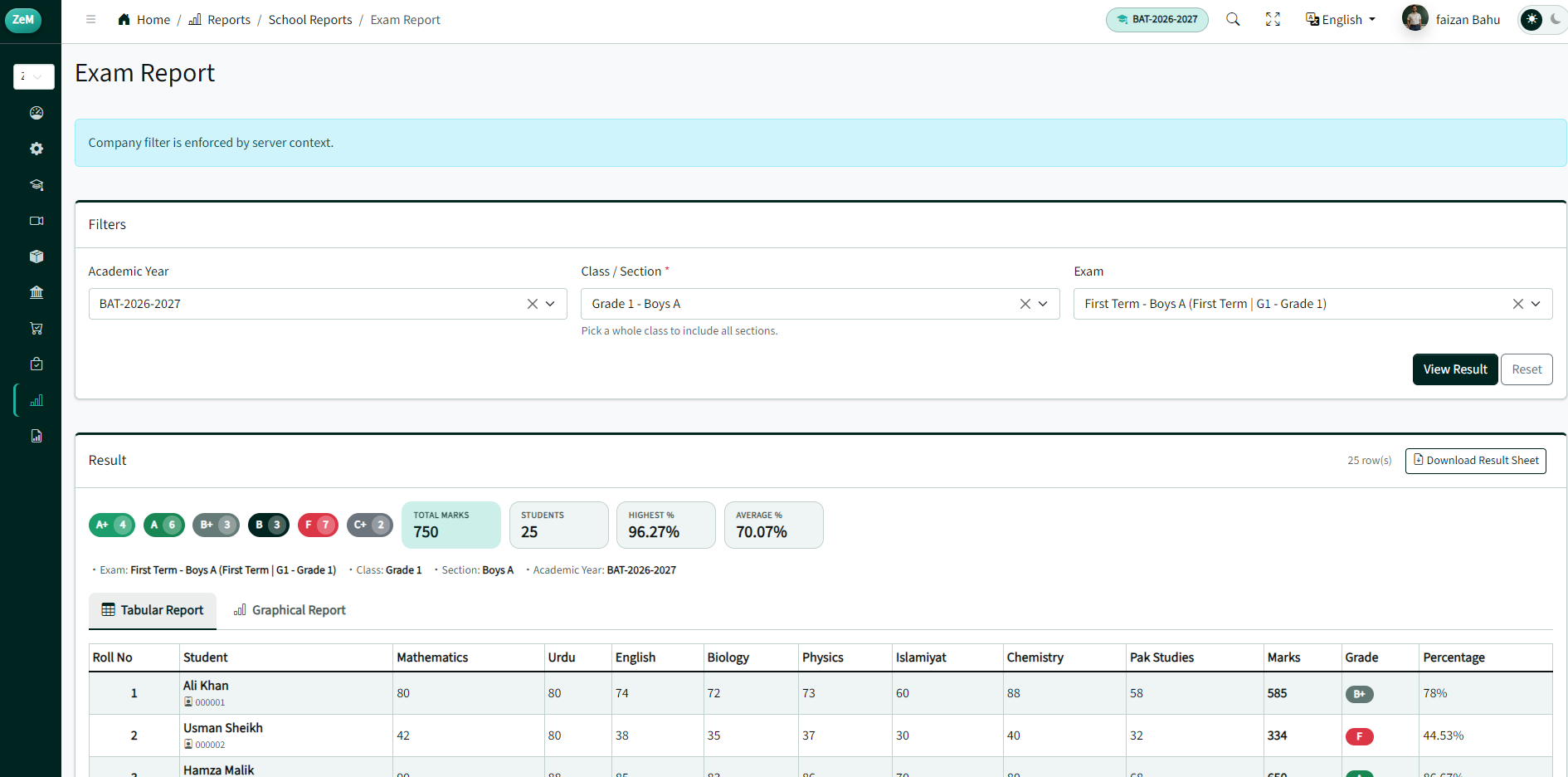The height and width of the screenshot is (777, 1568).
Task: Click the Academic Year input field
Action: (328, 304)
